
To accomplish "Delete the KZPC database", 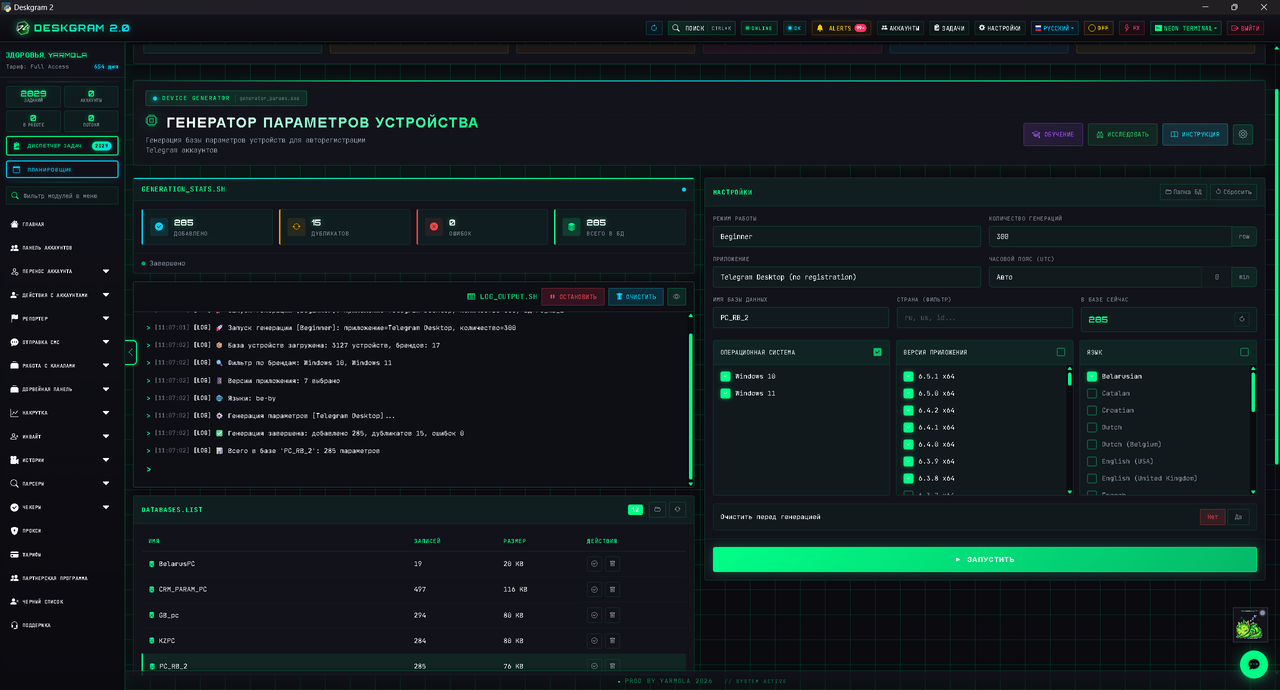I will pos(613,640).
